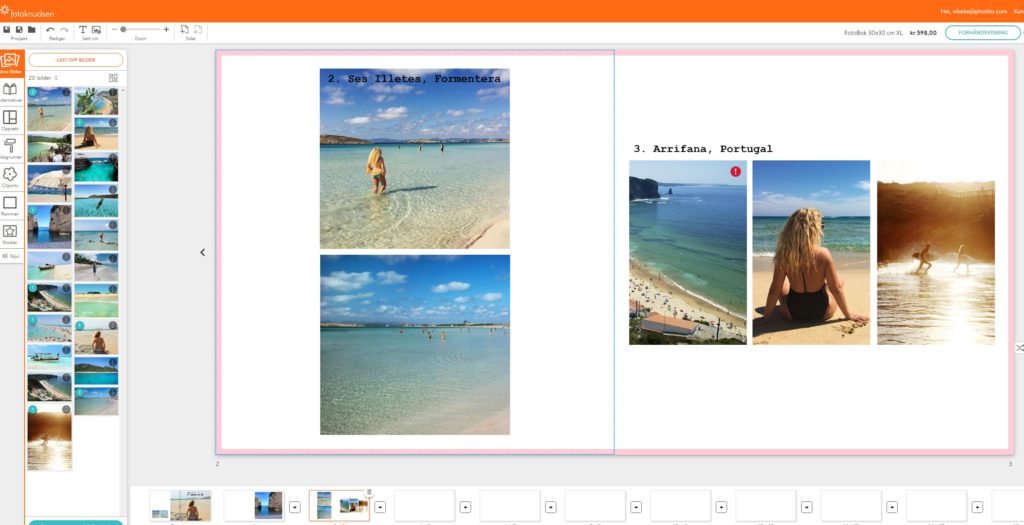1024x525 pixels.
Task: Open the backgrounds paint-roller tab
Action: [10, 148]
